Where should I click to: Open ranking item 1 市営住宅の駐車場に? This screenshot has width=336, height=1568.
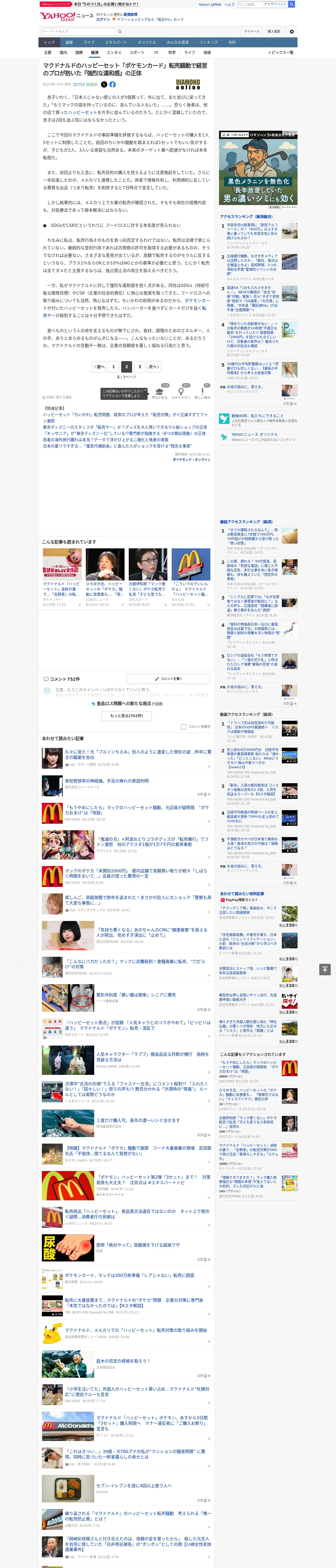point(253,231)
